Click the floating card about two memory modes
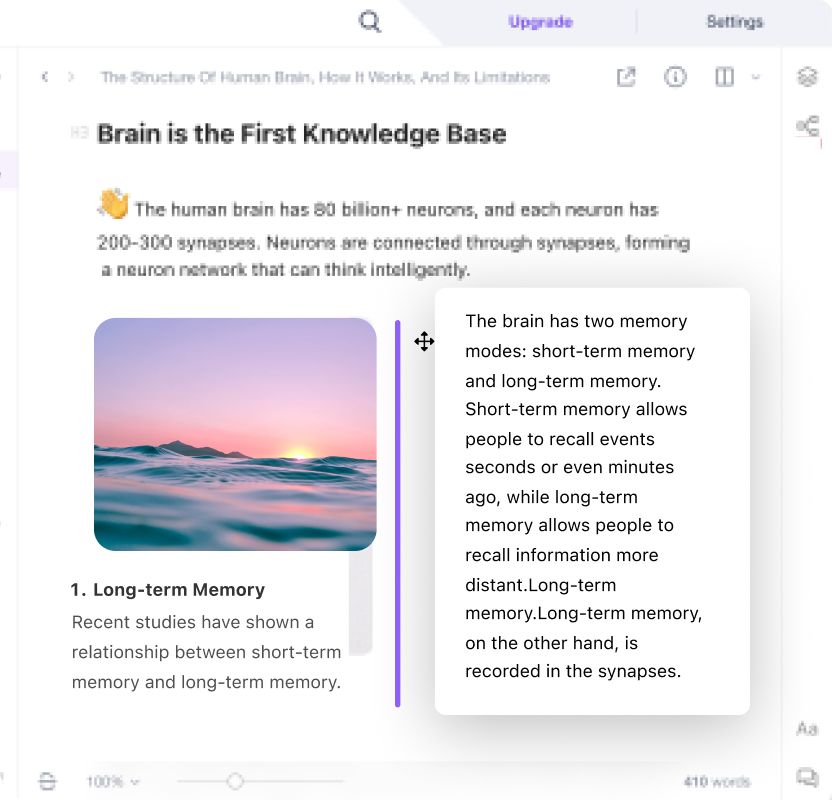832x800 pixels. 592,501
